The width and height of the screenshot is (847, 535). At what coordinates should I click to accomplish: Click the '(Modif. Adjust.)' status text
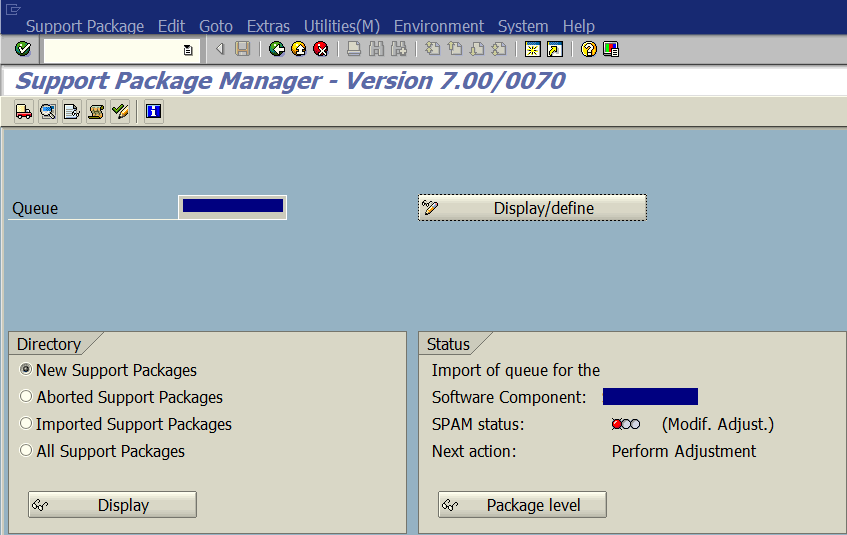pyautogui.click(x=718, y=424)
